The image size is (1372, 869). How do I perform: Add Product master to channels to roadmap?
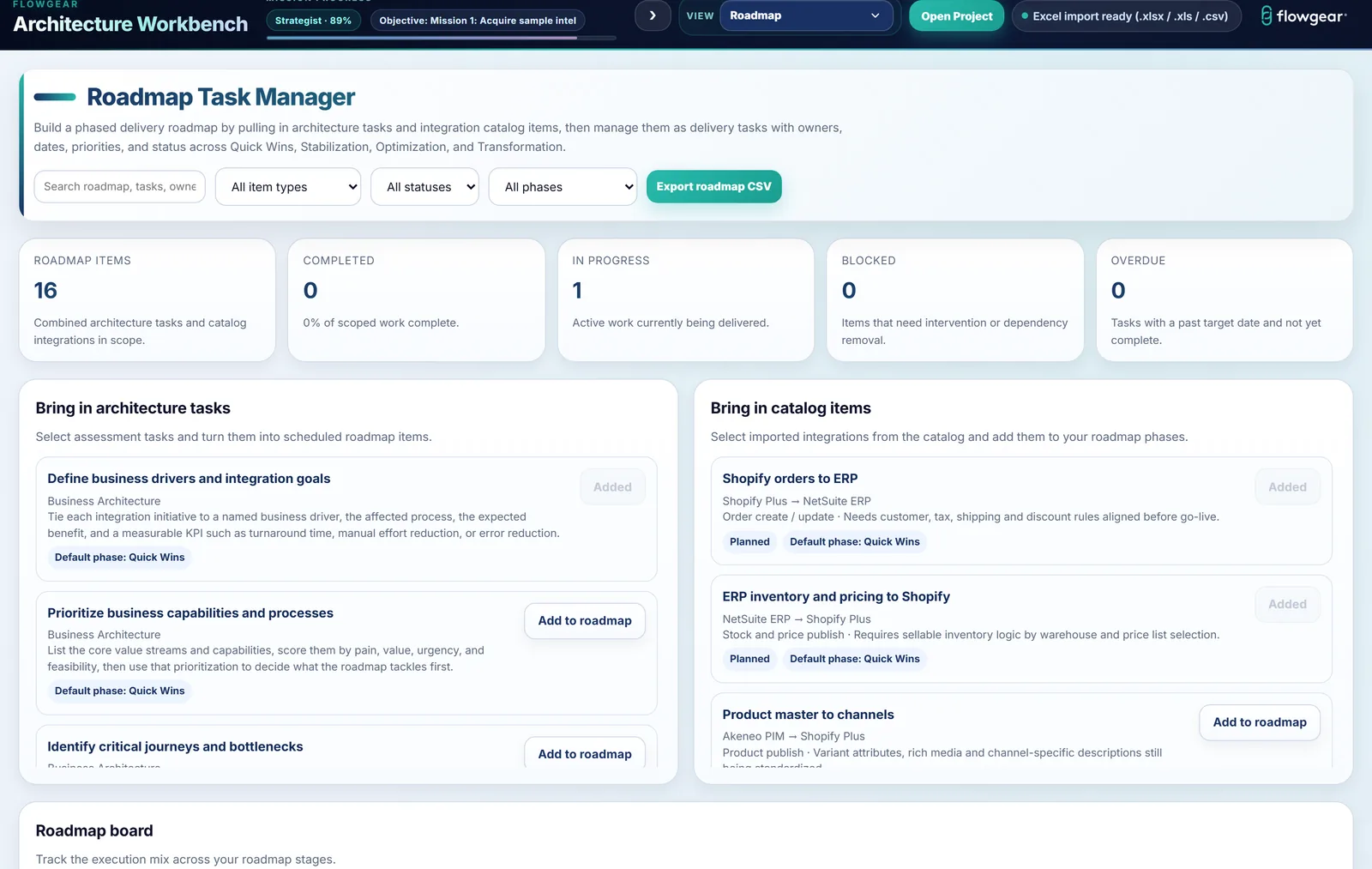point(1260,722)
